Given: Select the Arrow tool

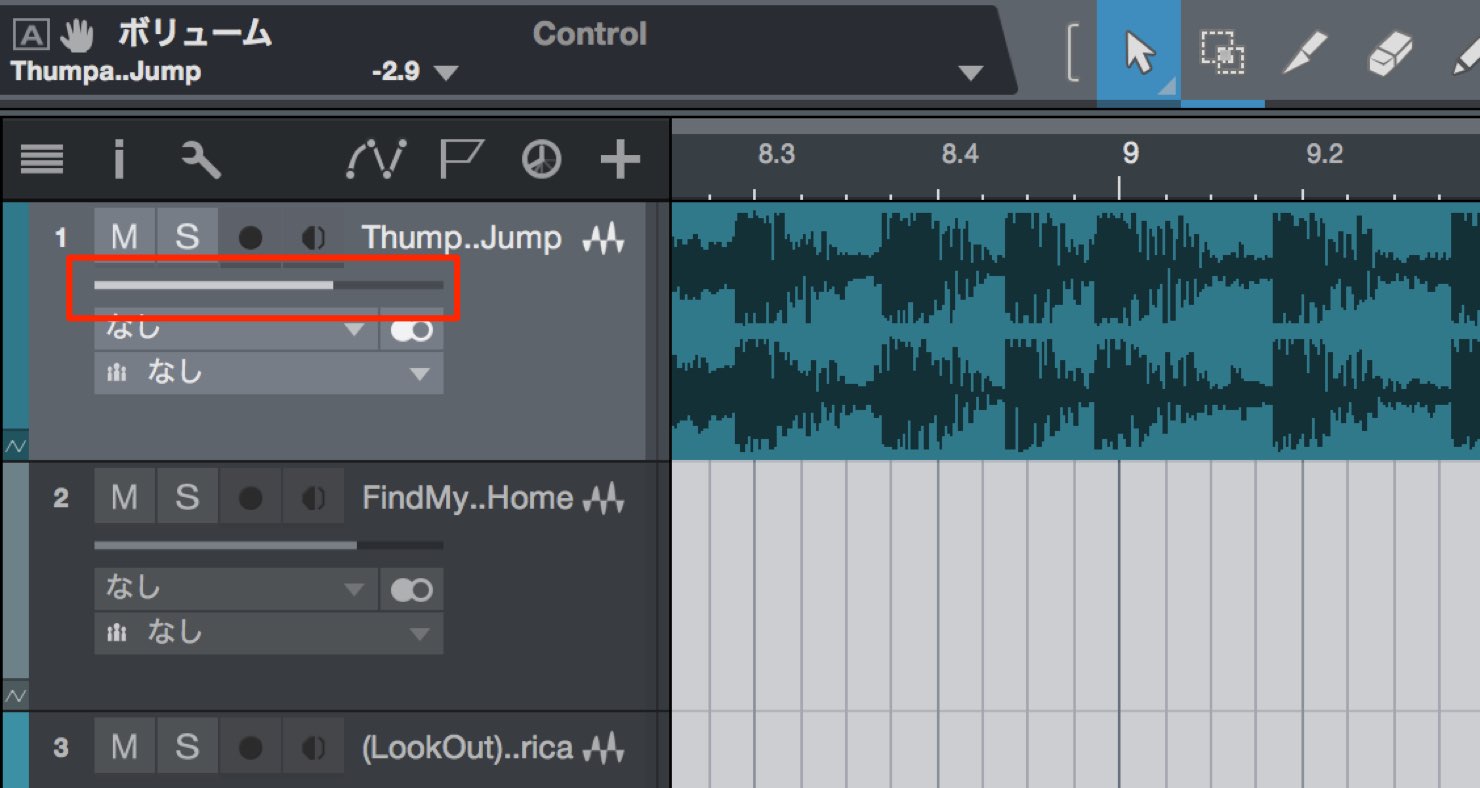Looking at the screenshot, I should point(1139,51).
